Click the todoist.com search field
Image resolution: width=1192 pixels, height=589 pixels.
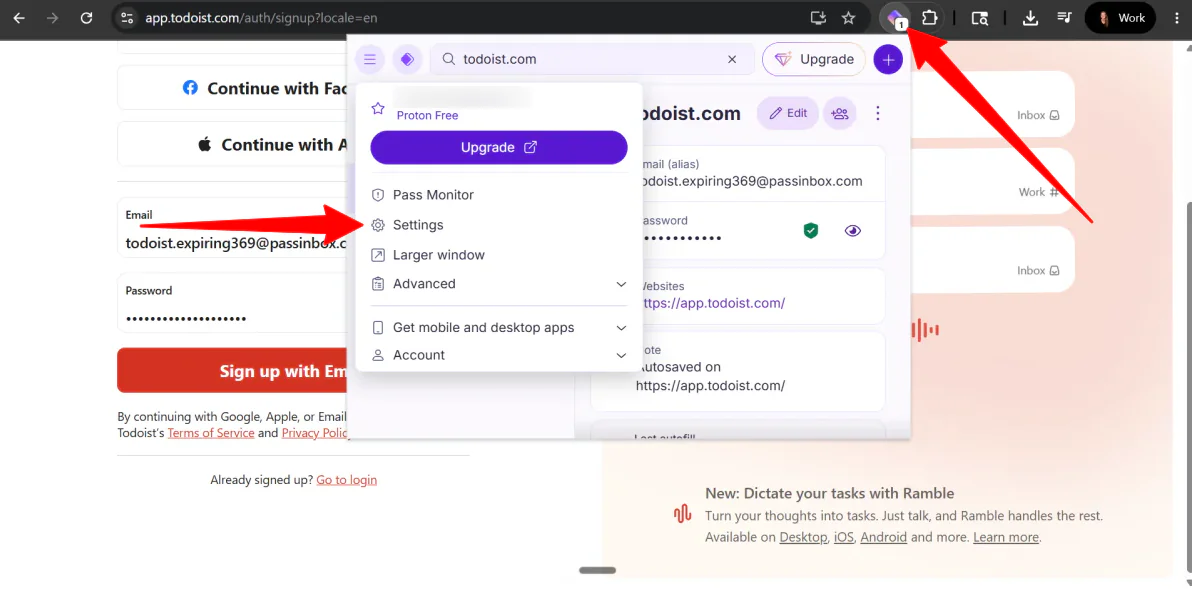592,59
